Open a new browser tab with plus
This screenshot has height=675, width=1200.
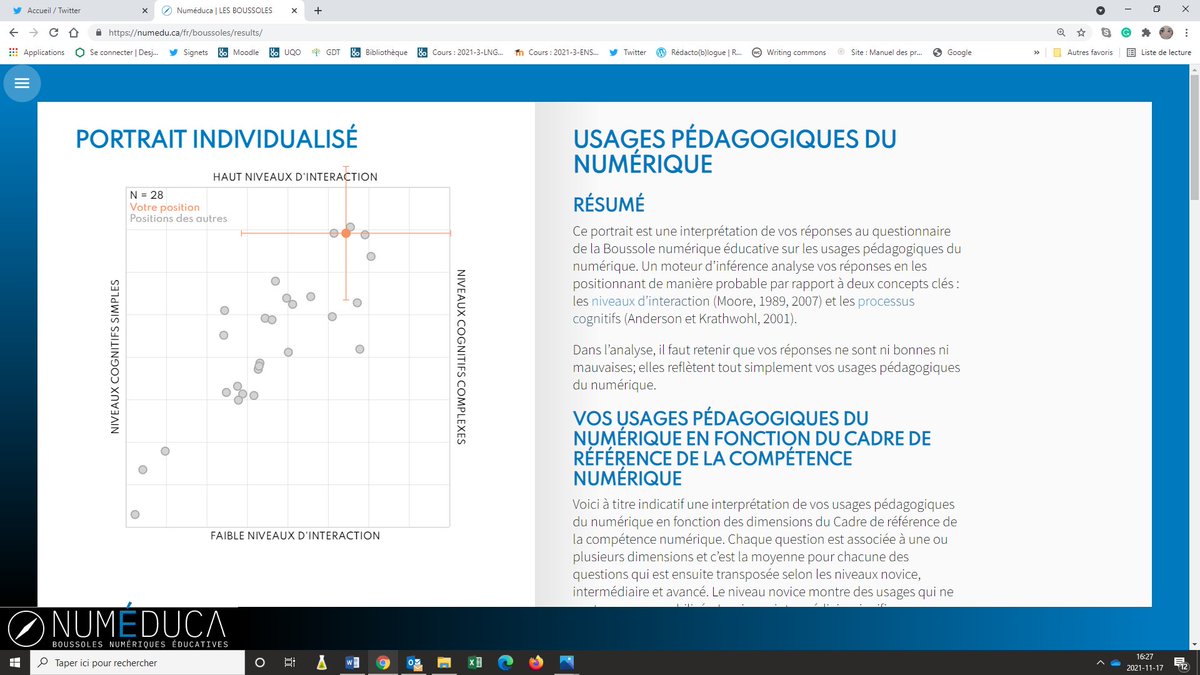pyautogui.click(x=317, y=10)
